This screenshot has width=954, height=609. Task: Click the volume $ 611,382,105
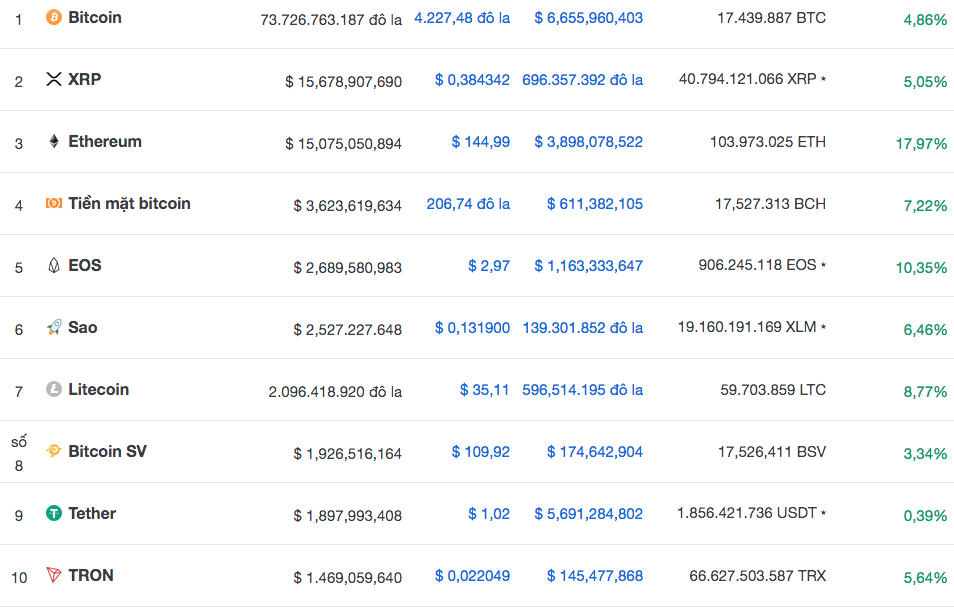pyautogui.click(x=594, y=204)
